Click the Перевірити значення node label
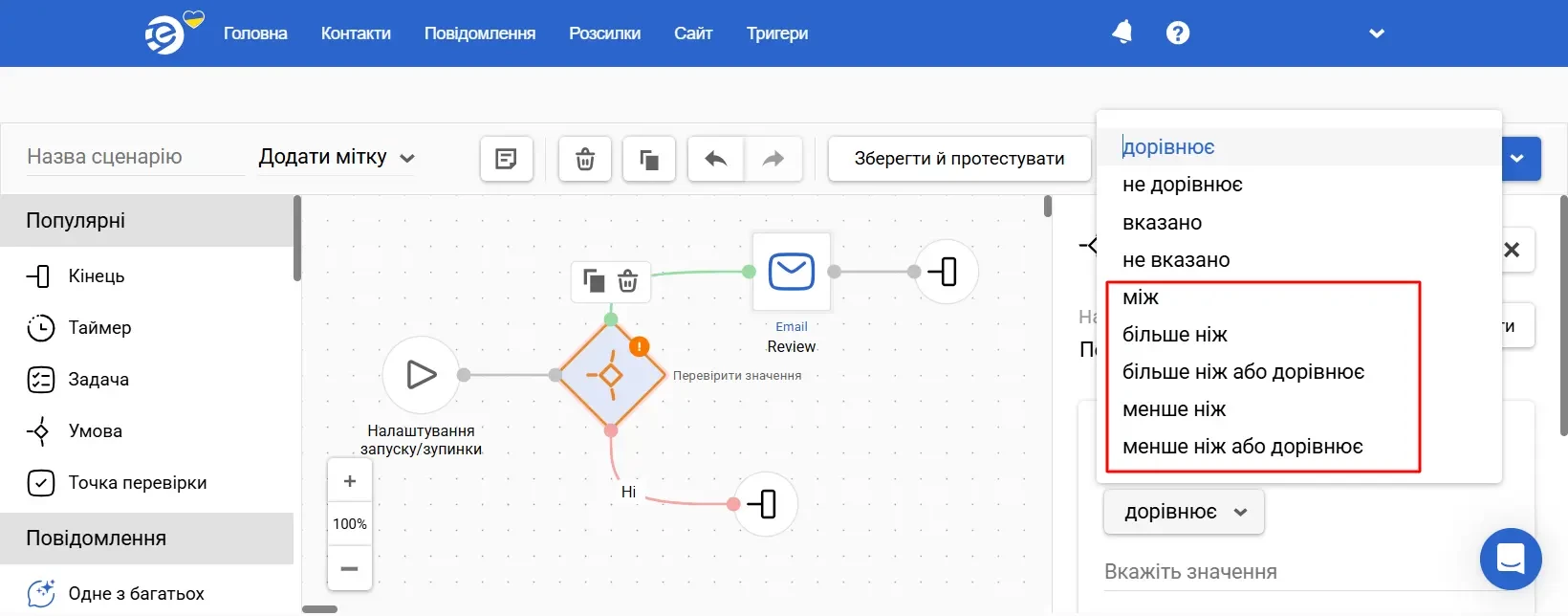Screen dimensions: 1568x616 point(737,376)
